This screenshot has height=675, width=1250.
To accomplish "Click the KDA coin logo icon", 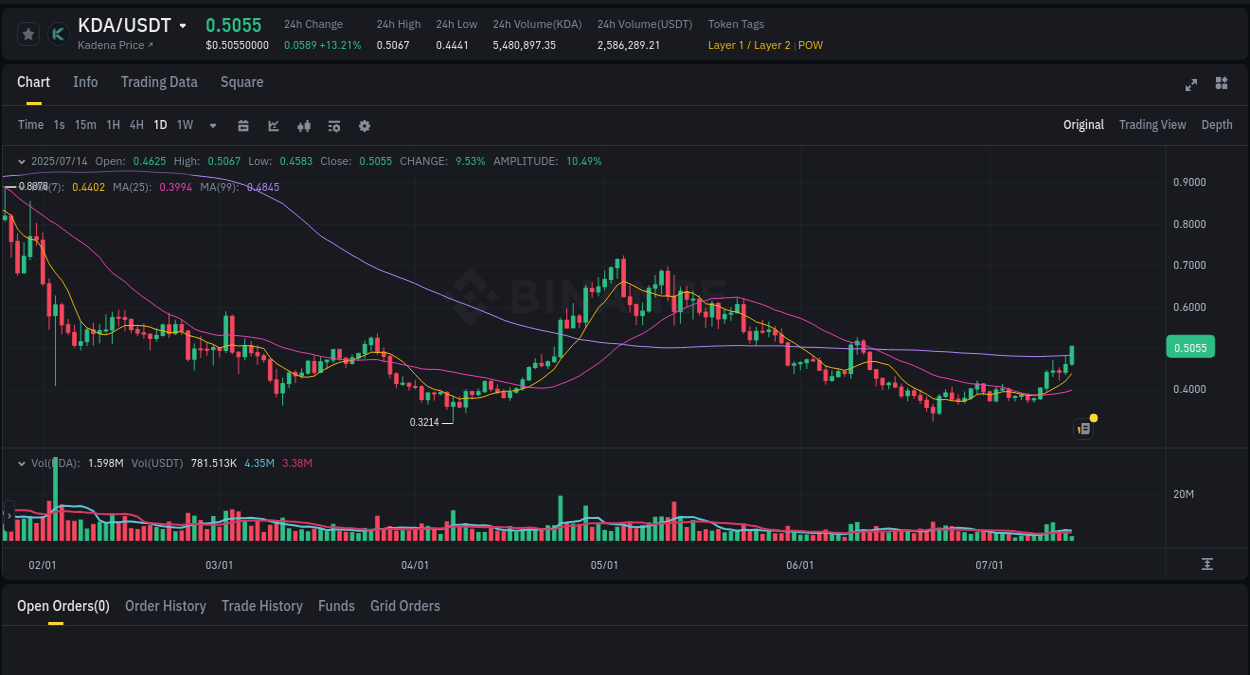I will point(58,33).
